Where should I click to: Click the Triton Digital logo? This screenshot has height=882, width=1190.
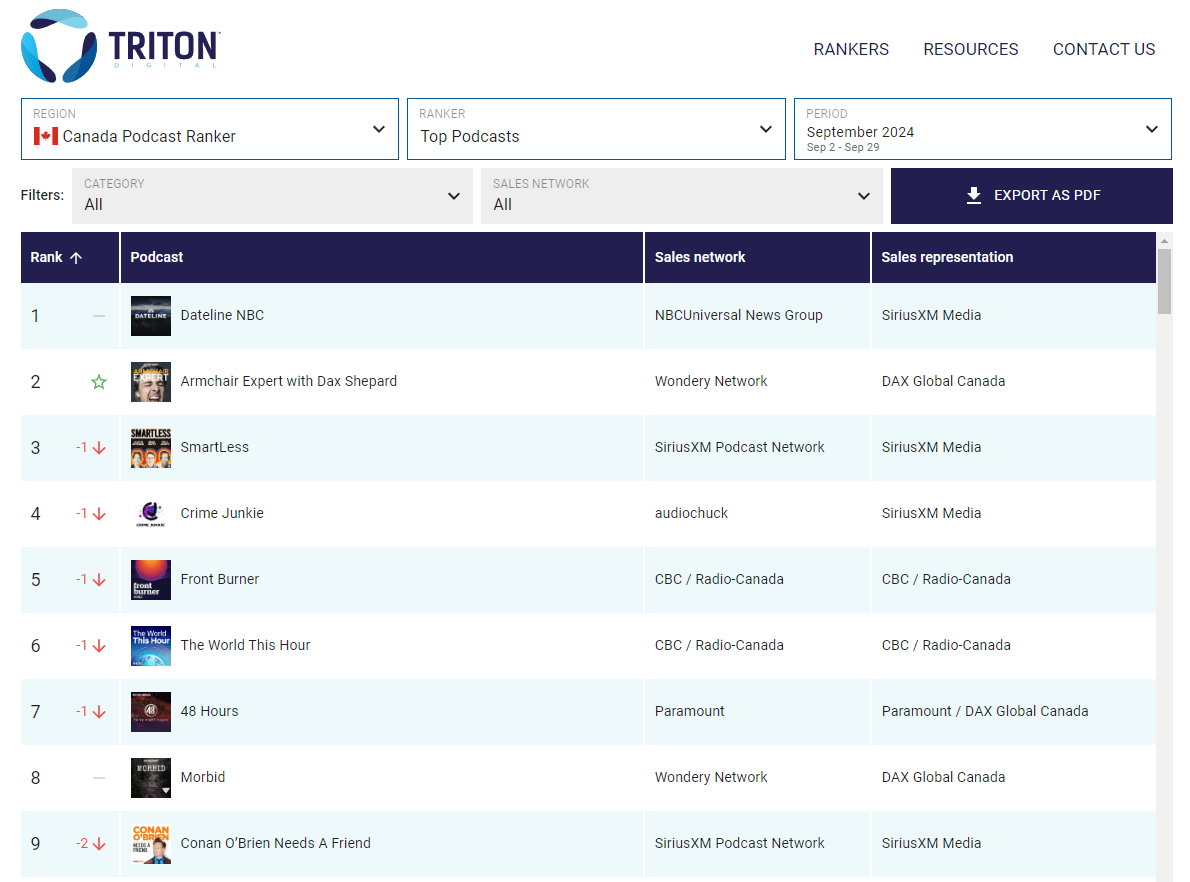119,46
